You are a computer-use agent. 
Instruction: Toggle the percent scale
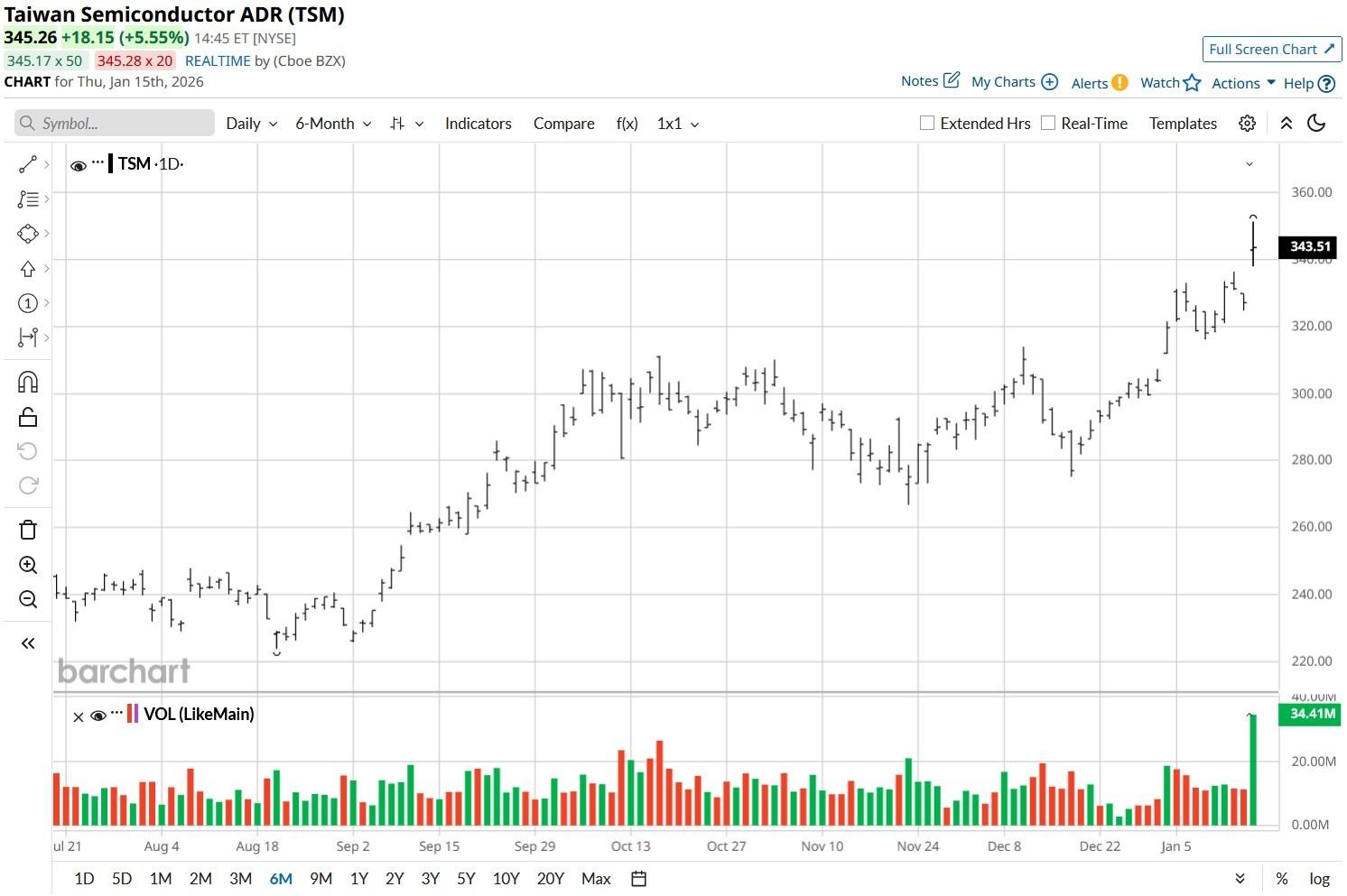[1281, 879]
